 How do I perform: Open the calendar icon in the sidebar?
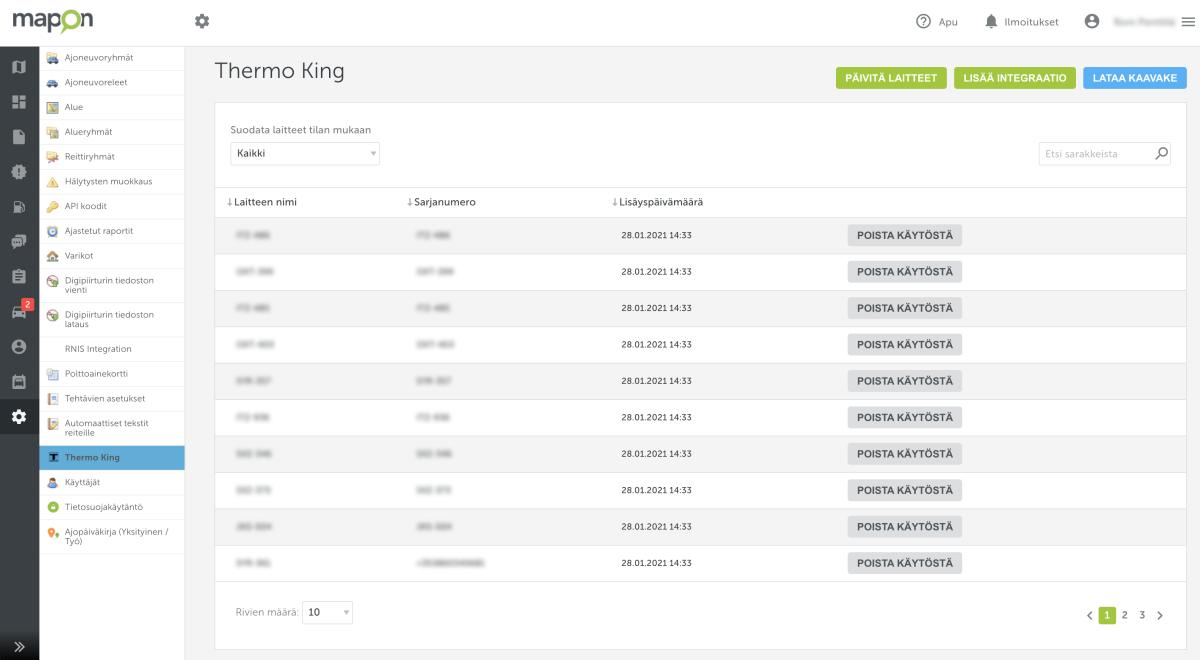coord(19,381)
